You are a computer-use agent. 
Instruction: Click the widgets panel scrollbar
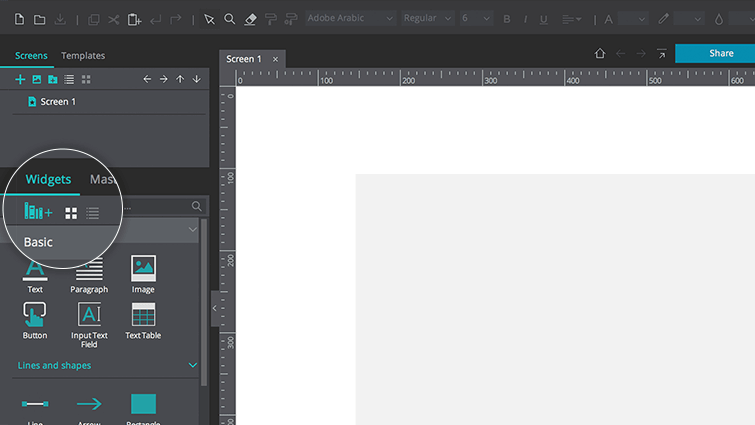(204, 302)
